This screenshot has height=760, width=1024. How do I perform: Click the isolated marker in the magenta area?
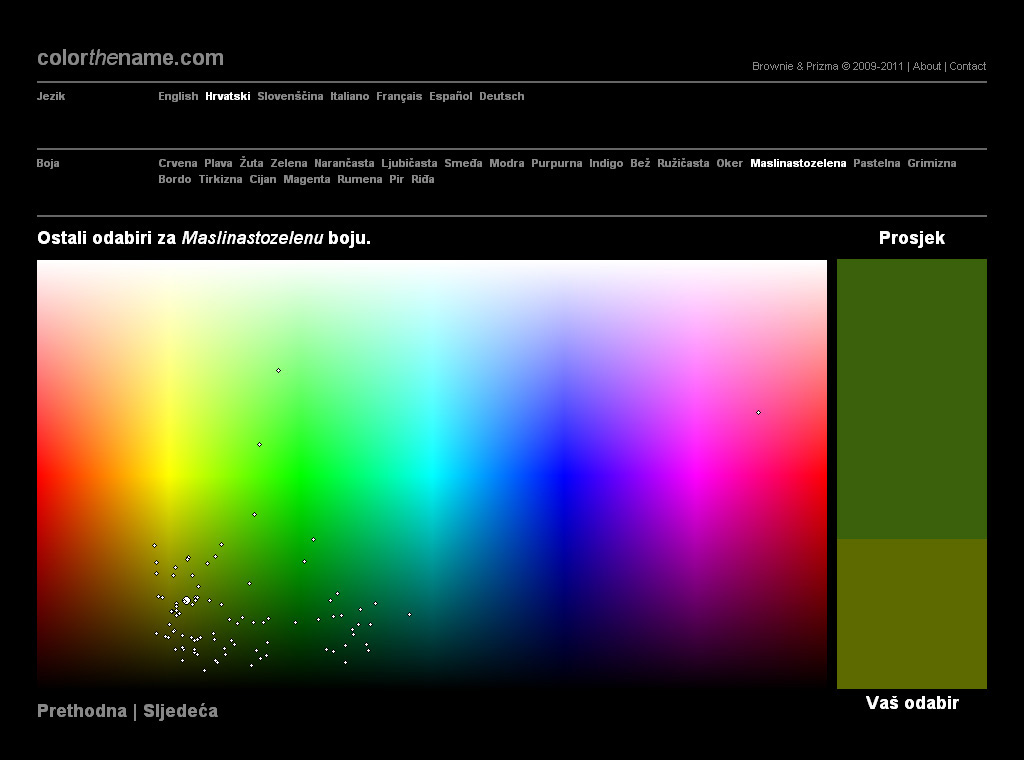coord(758,412)
